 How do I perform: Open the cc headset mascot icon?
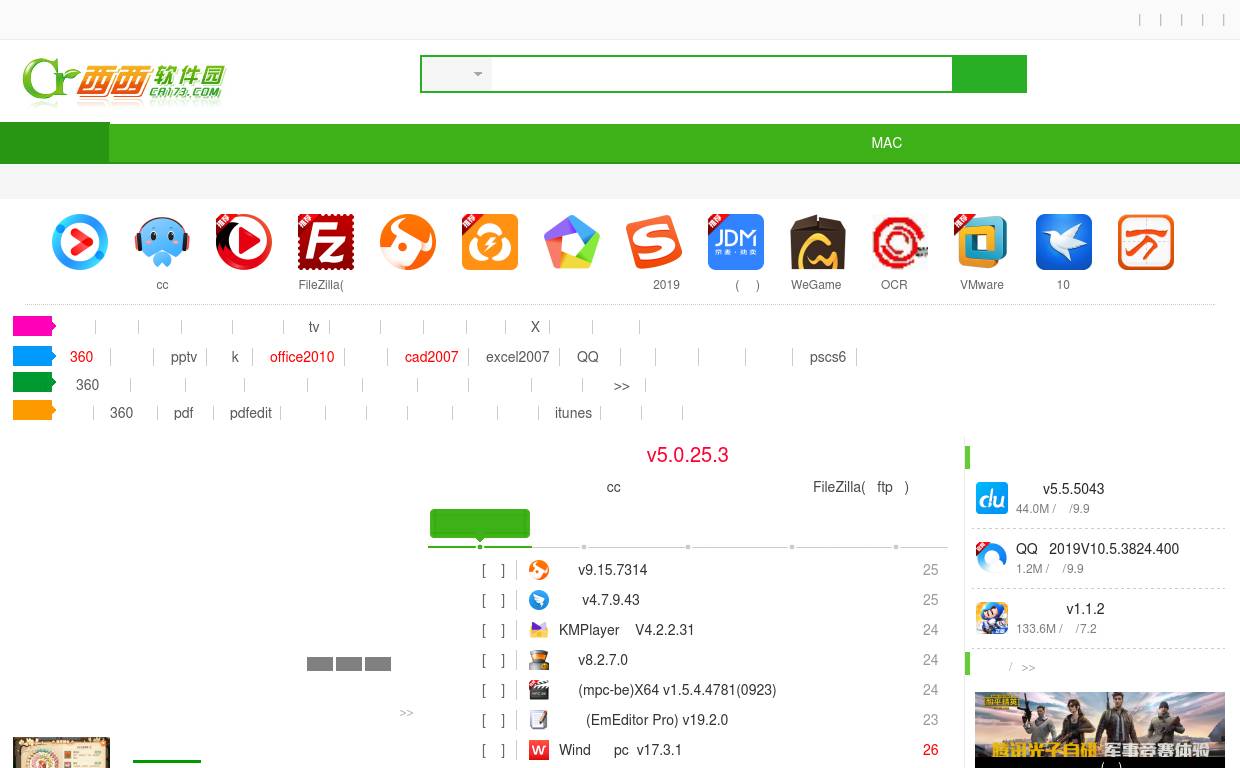tap(162, 242)
